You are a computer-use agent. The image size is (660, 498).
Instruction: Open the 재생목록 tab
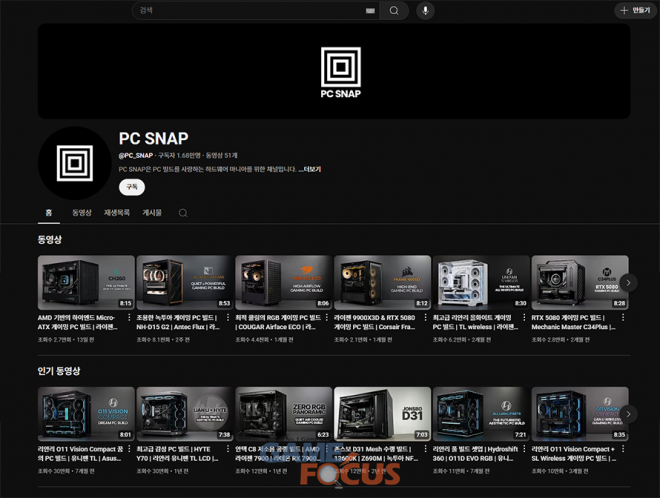117,213
